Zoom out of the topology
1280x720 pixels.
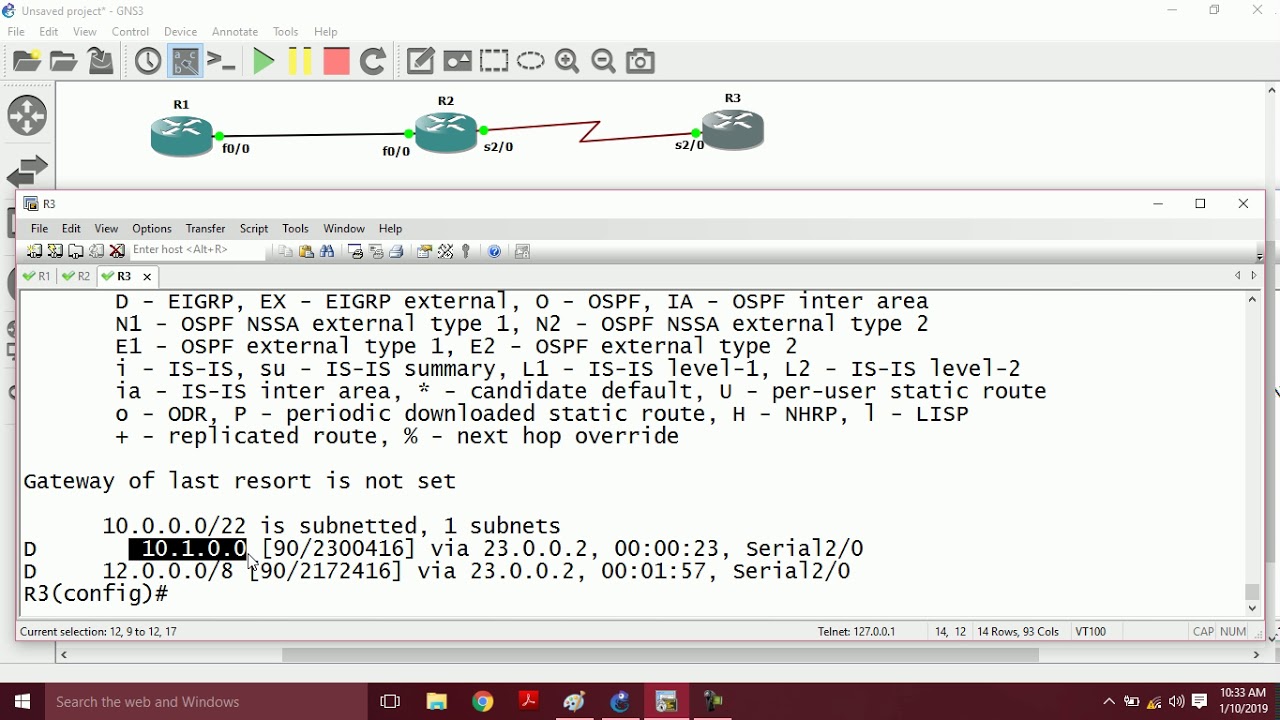(604, 61)
